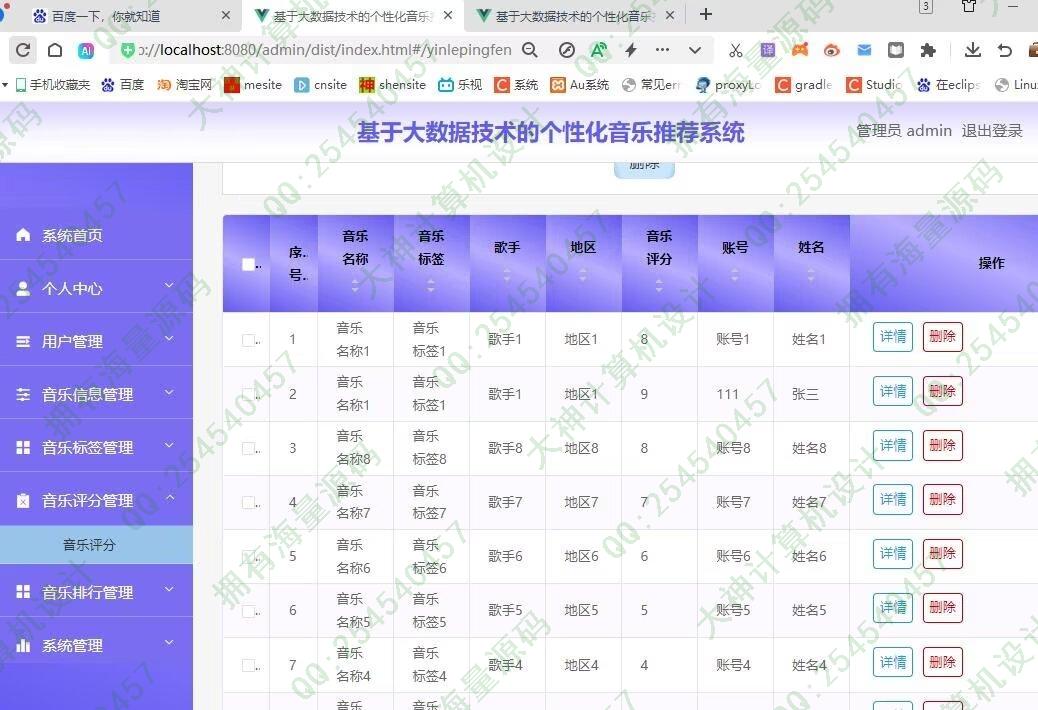Expand the 音乐排行管理 menu chevron
This screenshot has width=1038, height=710.
169,589
